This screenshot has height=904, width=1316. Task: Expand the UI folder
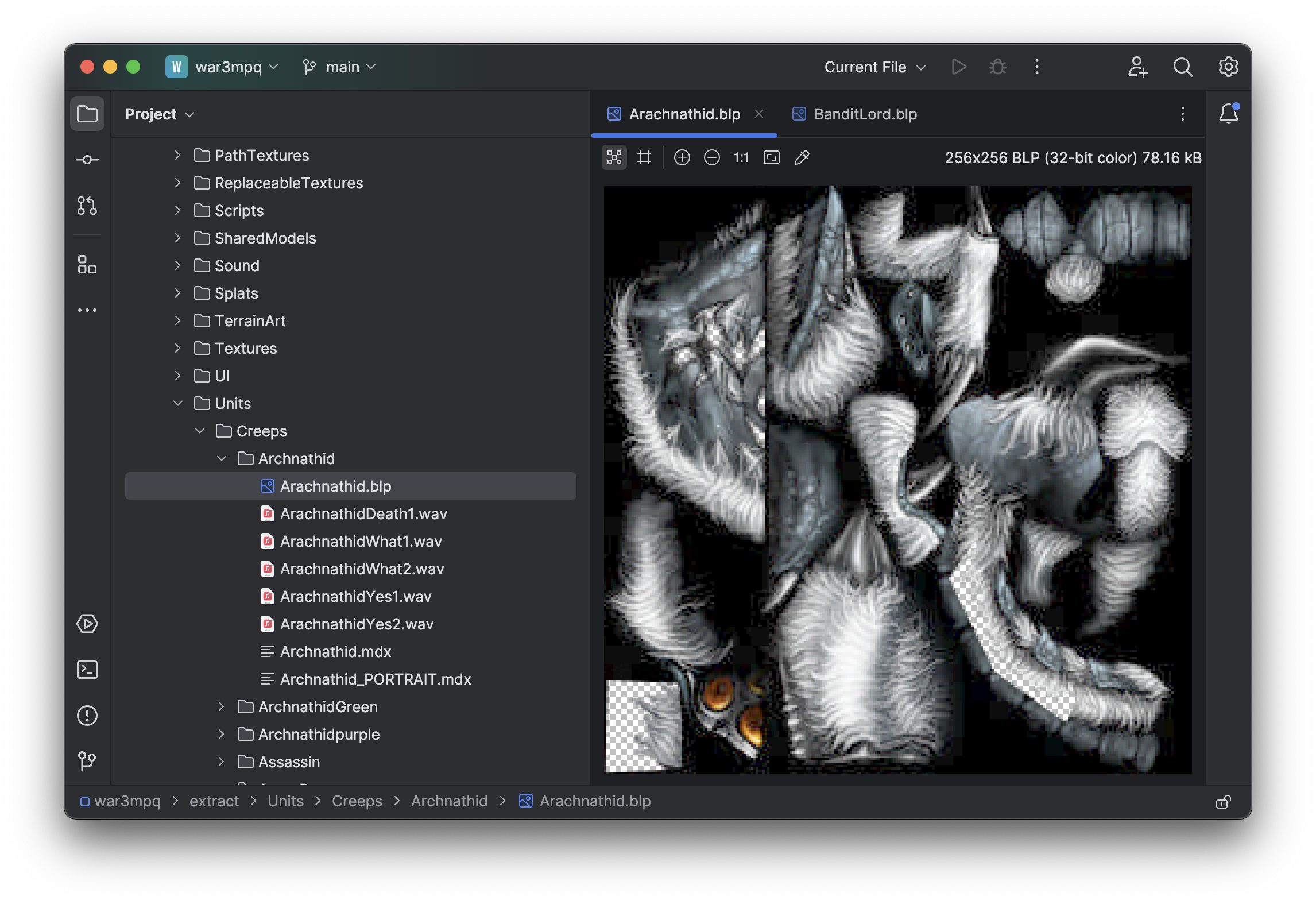click(x=177, y=376)
